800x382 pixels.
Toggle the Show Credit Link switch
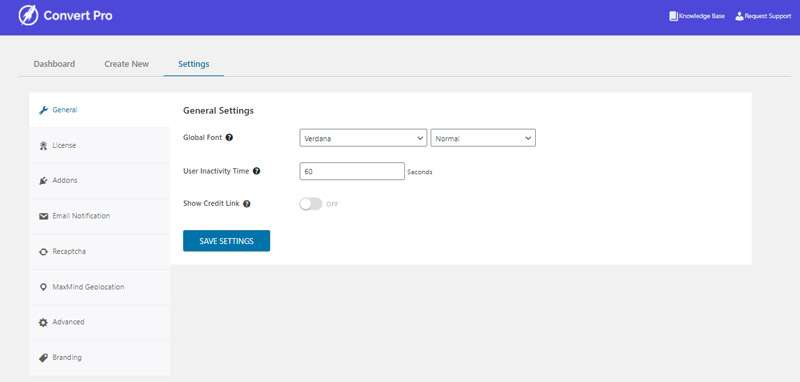[311, 204]
